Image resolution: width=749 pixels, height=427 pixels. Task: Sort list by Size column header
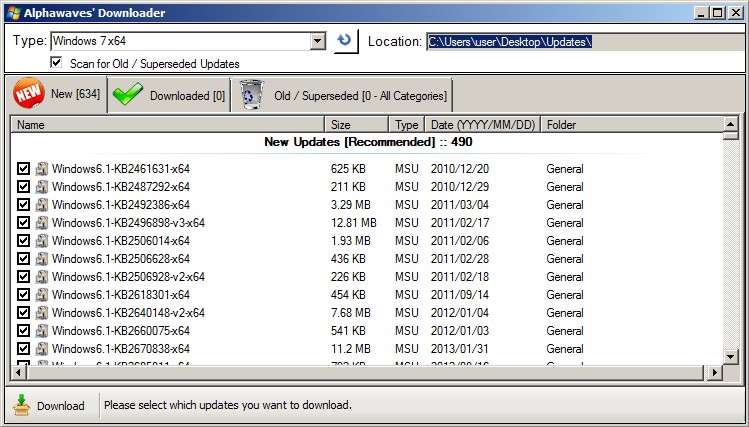(x=356, y=125)
